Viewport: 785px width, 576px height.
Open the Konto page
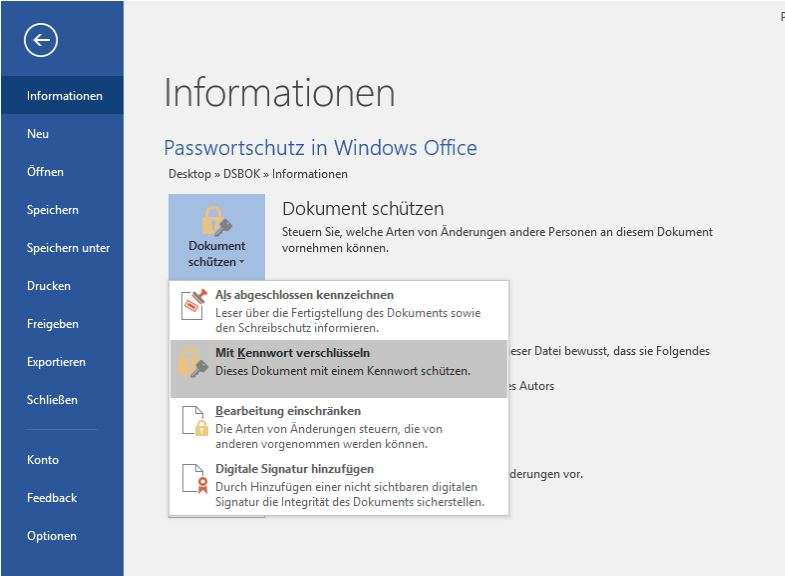(62, 459)
